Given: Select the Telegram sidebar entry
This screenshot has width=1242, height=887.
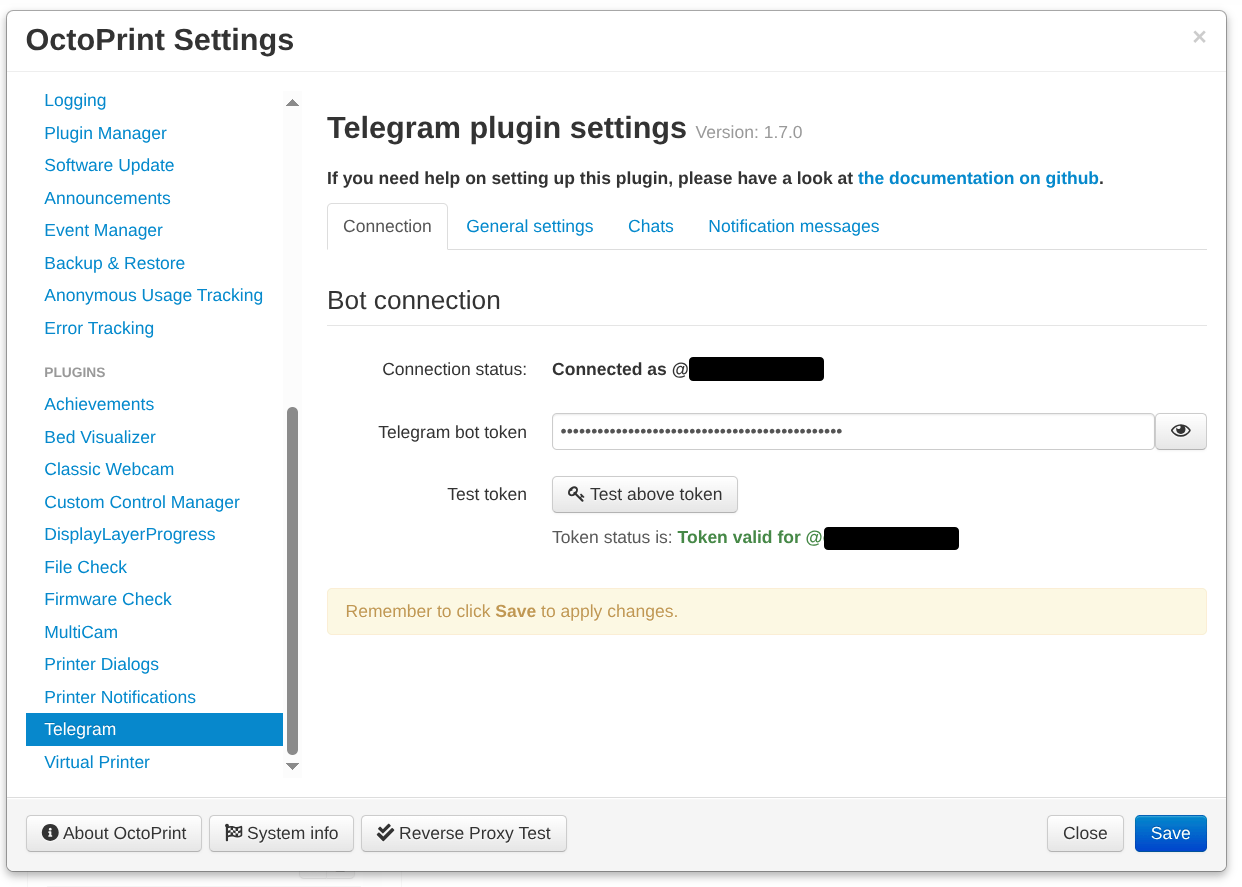Looking at the screenshot, I should coord(154,729).
